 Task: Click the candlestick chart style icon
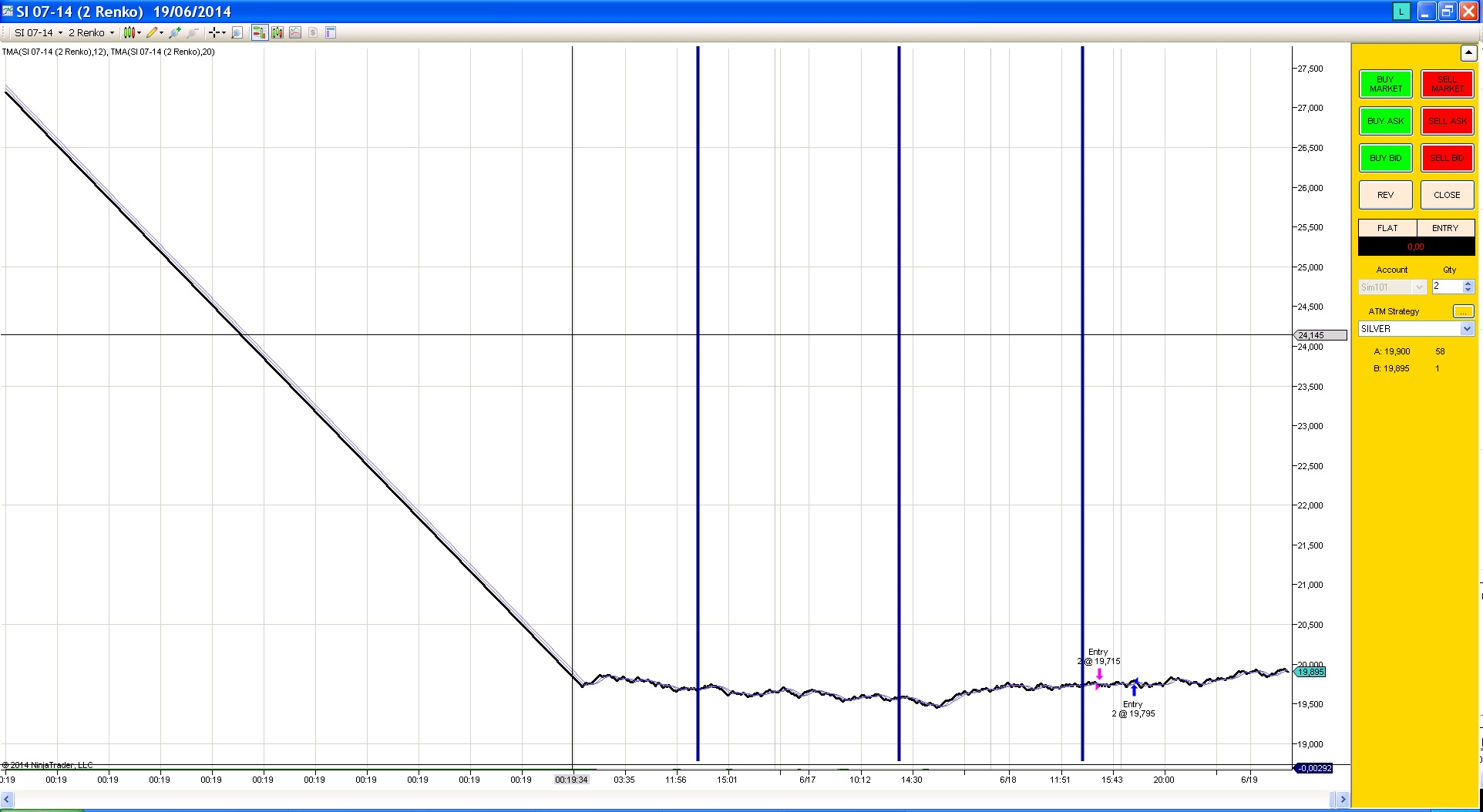pyautogui.click(x=129, y=32)
